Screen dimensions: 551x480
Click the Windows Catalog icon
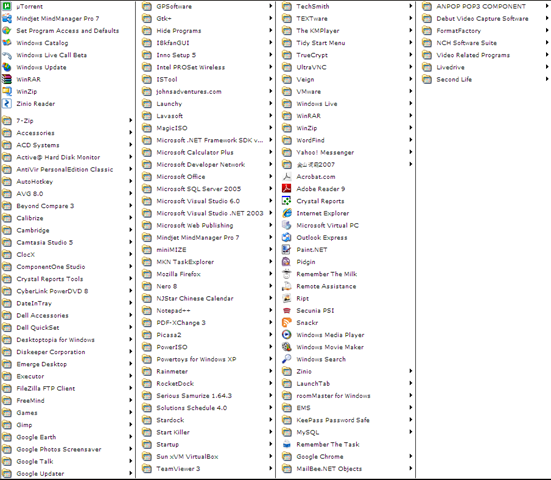[7, 43]
